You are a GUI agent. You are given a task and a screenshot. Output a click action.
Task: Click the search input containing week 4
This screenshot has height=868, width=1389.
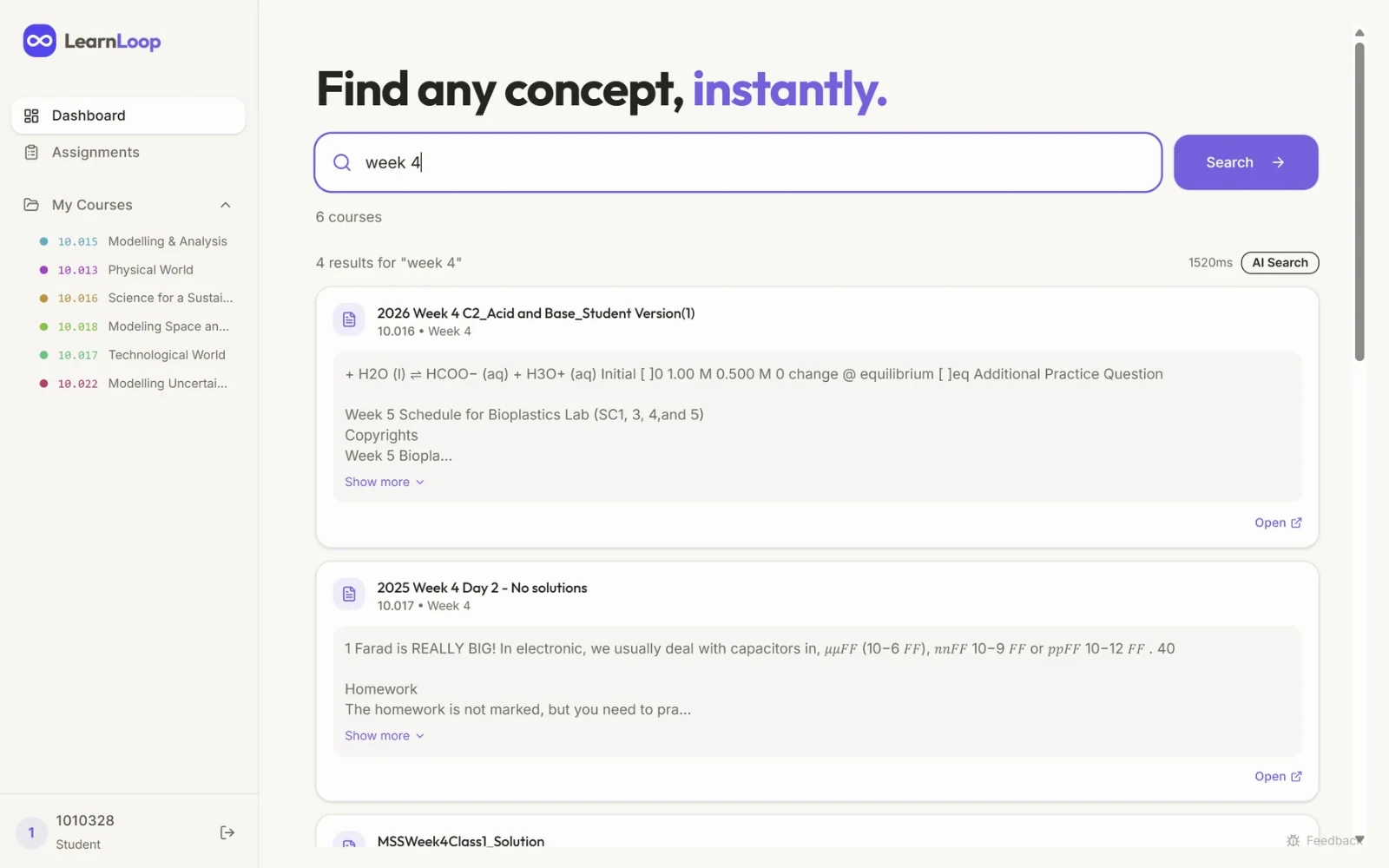pyautogui.click(x=738, y=162)
